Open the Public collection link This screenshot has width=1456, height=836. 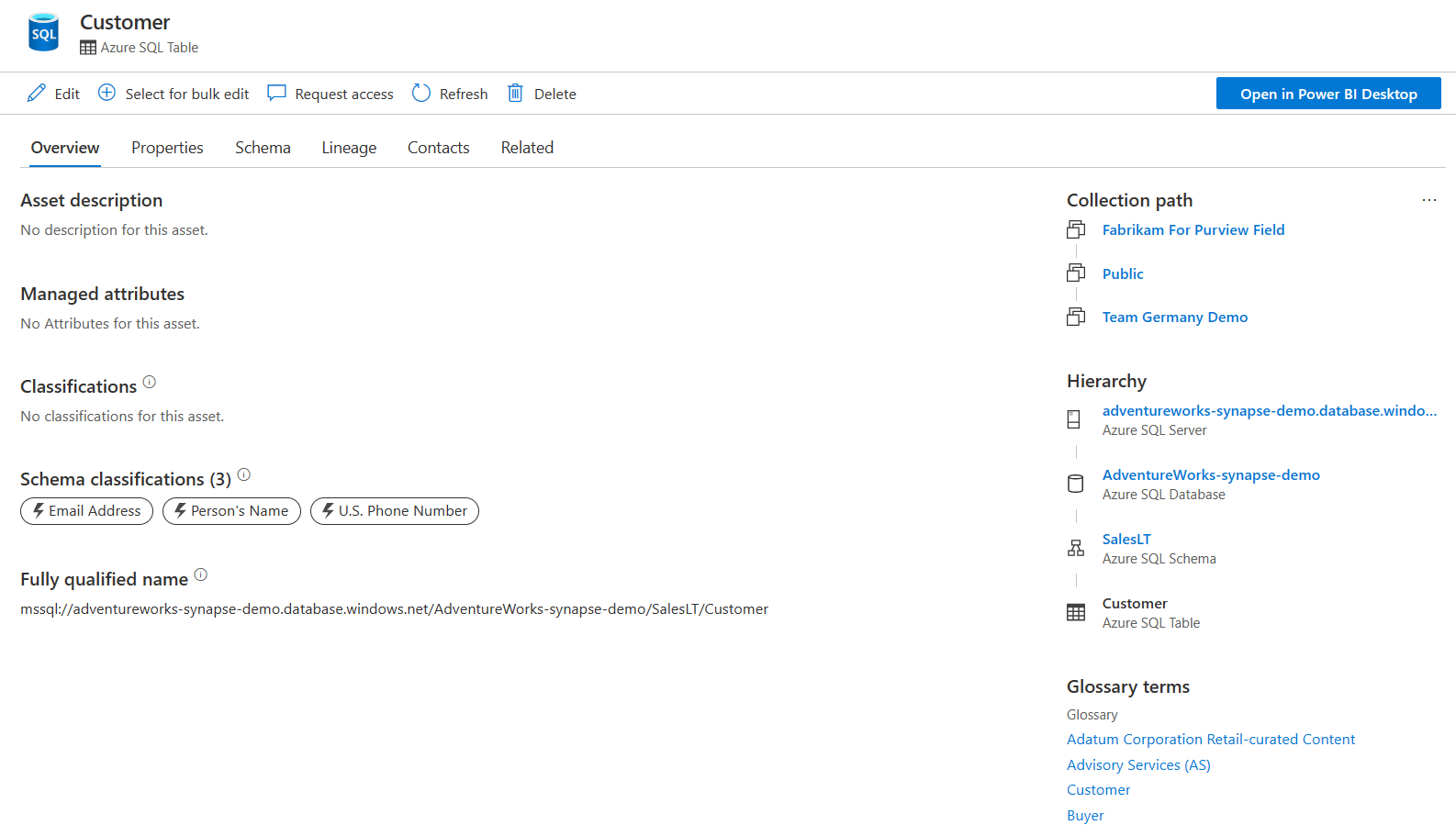click(1123, 273)
